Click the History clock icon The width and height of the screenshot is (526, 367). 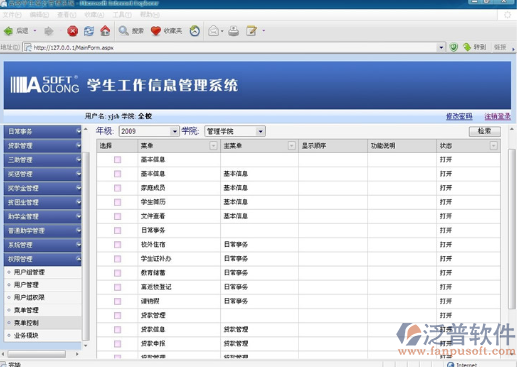pyautogui.click(x=195, y=31)
